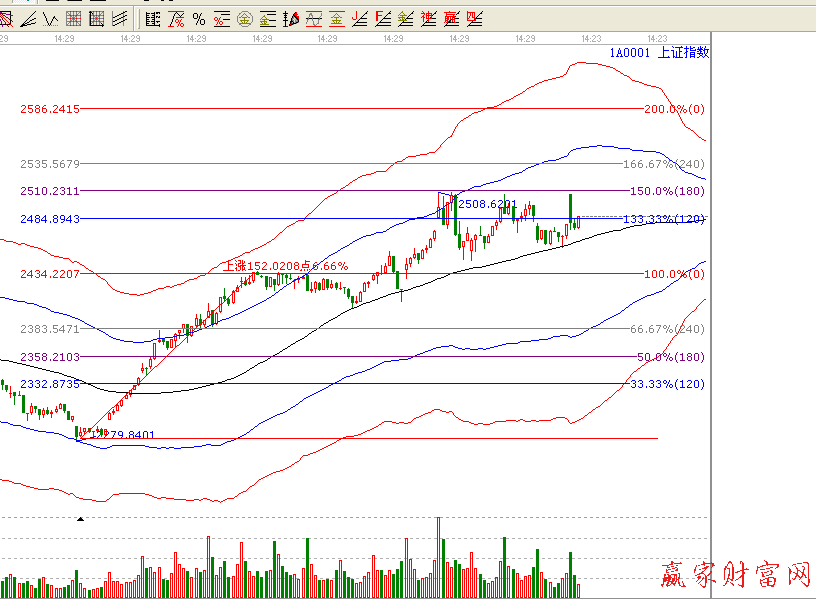Click the red 四 line tool icon

[473, 19]
